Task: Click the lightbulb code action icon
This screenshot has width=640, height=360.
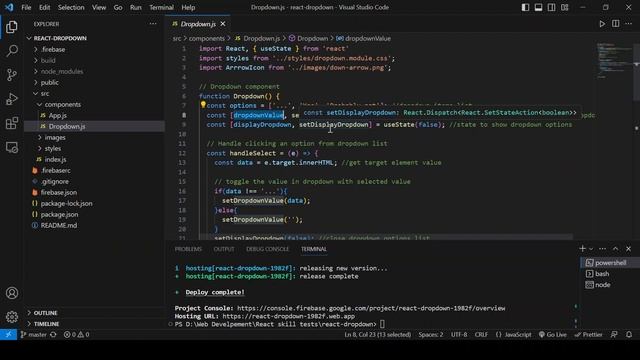Action: coord(203,105)
